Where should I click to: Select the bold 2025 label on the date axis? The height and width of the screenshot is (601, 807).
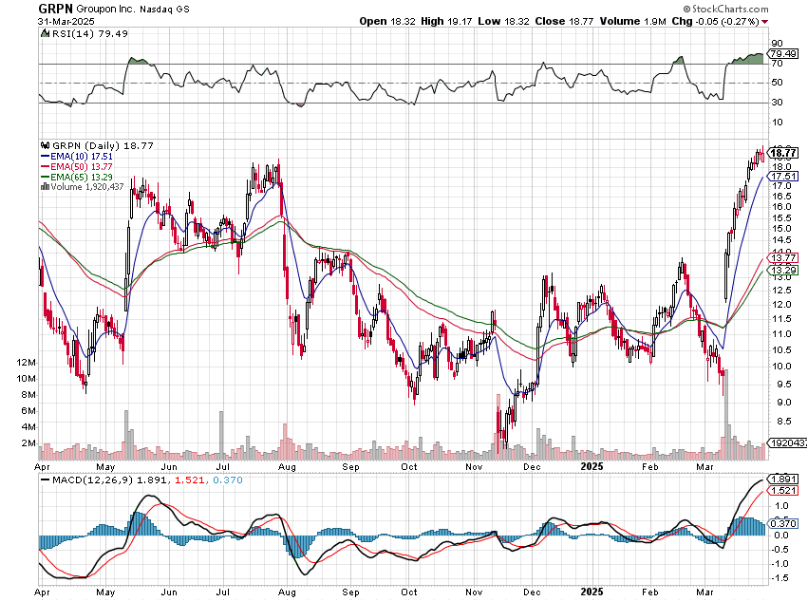click(x=591, y=466)
